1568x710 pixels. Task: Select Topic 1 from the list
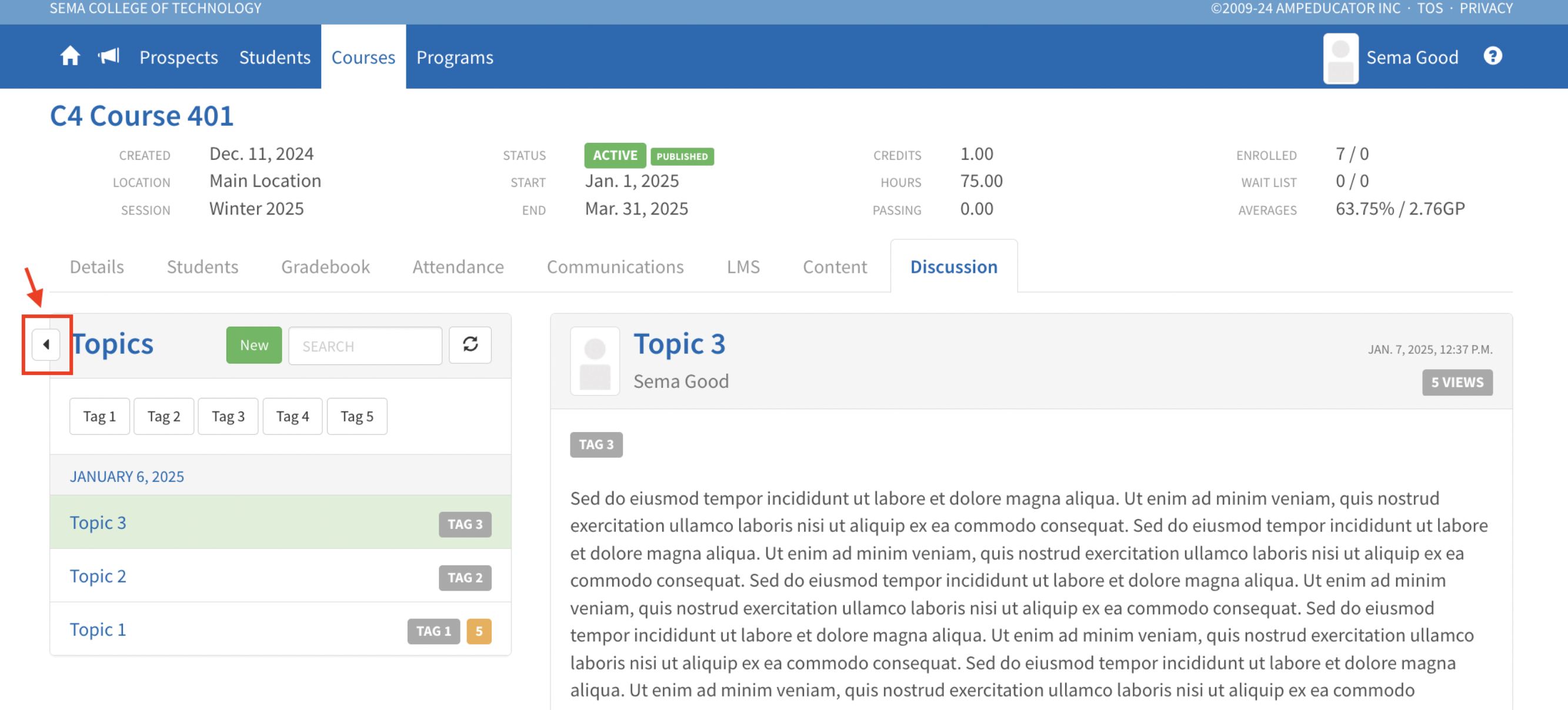pyautogui.click(x=98, y=629)
